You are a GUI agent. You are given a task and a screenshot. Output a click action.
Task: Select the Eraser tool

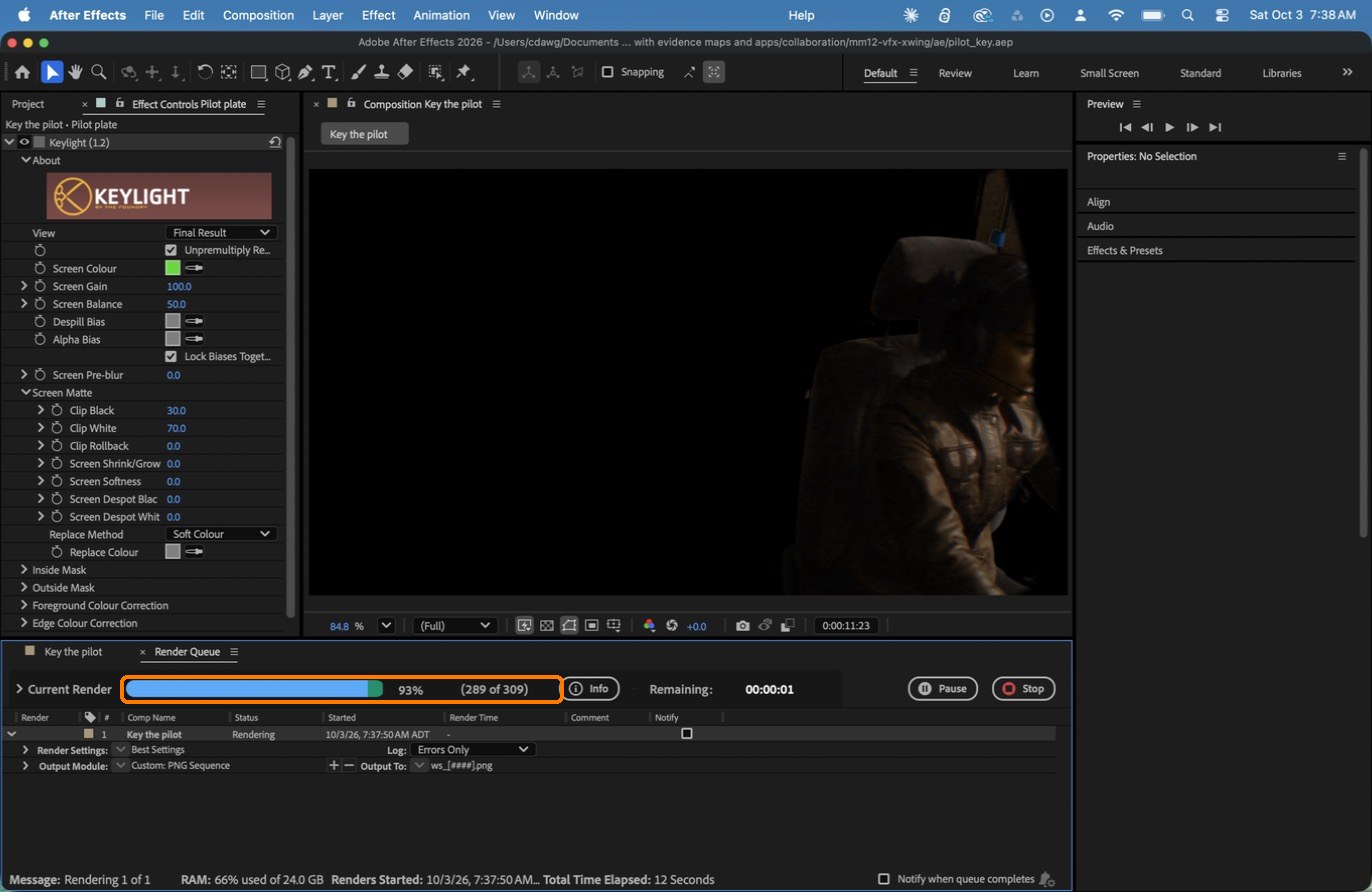(x=405, y=72)
